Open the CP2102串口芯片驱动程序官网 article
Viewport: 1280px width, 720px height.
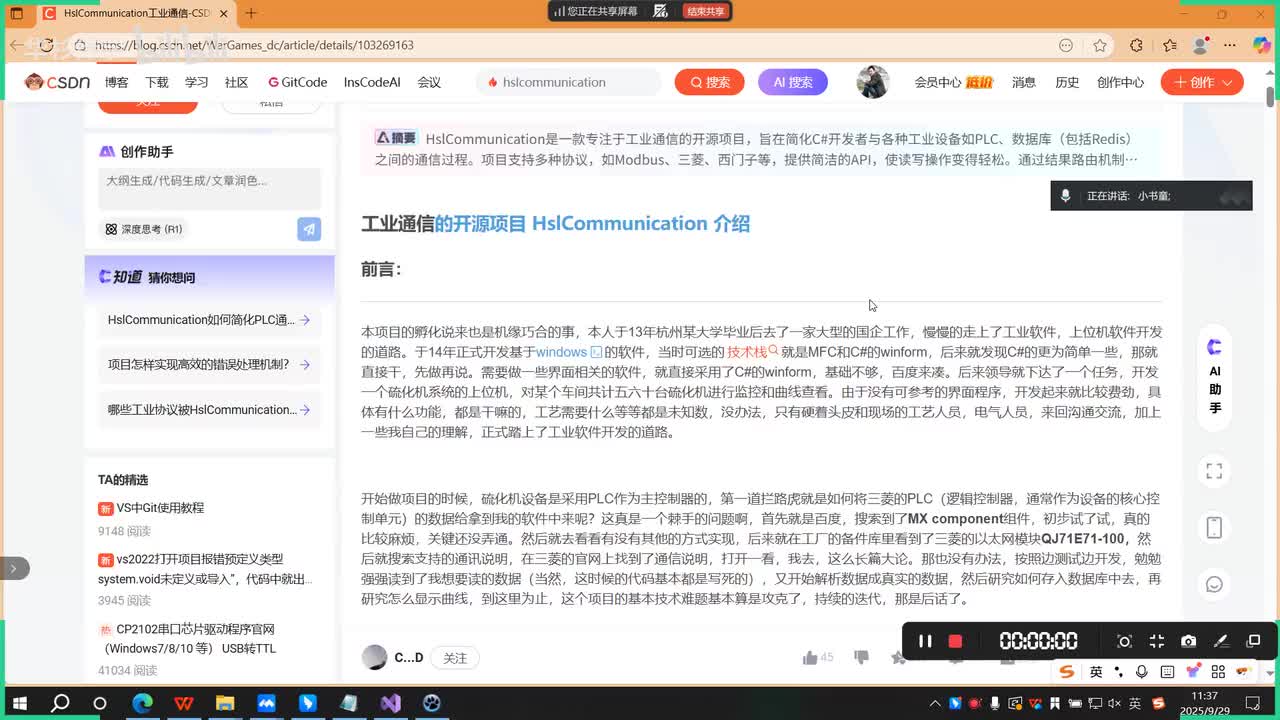tap(186, 639)
